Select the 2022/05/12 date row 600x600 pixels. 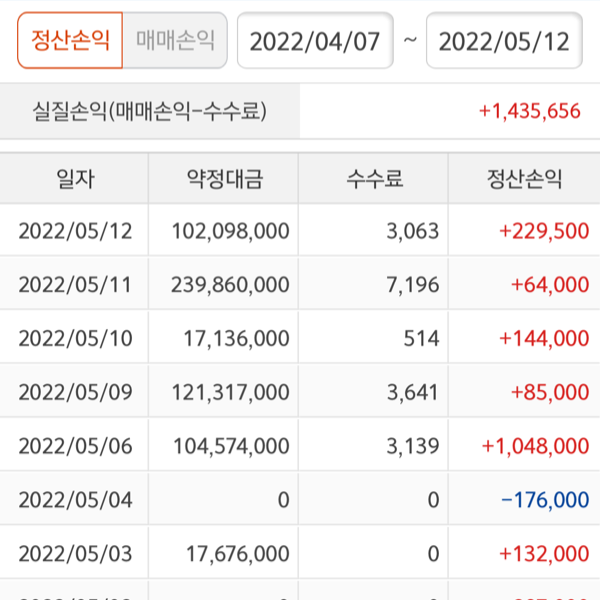75,231
